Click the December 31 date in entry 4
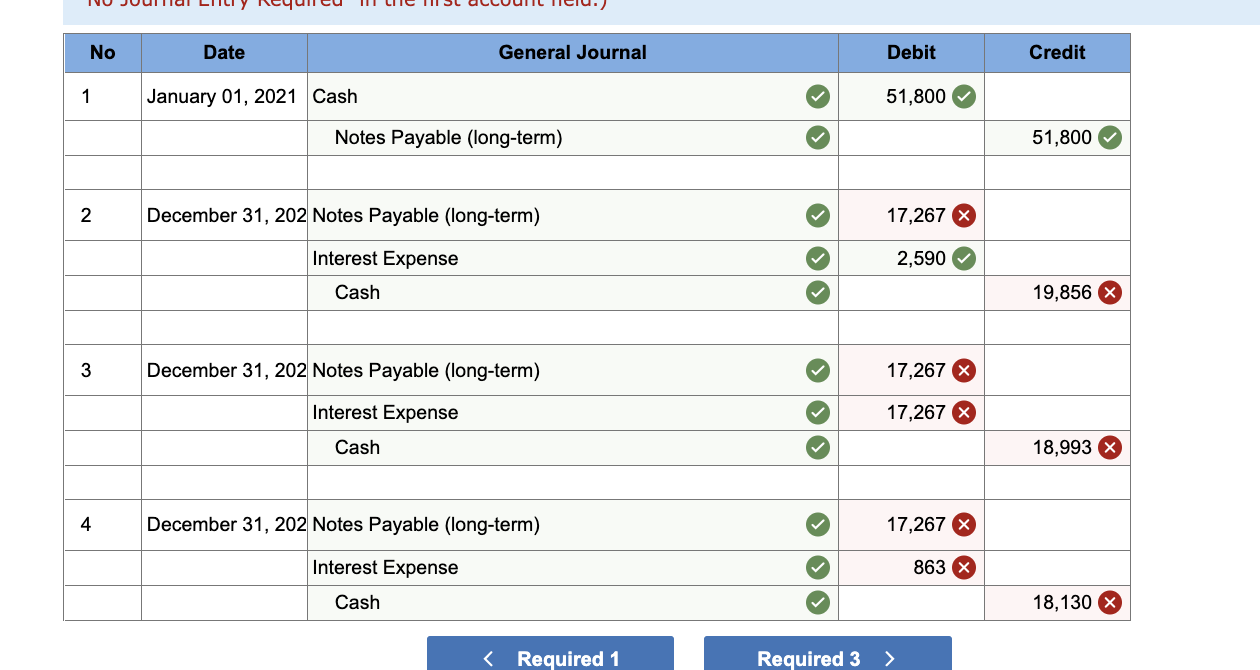The image size is (1260, 670). click(224, 525)
